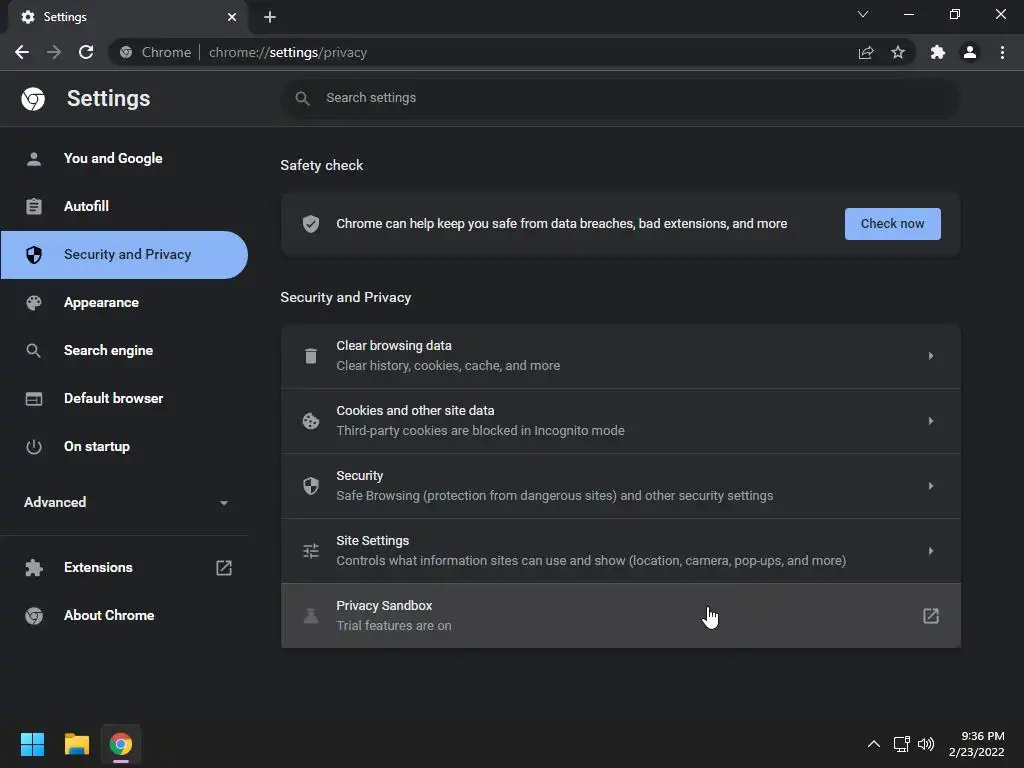Open Extensions link in sidebar

(124, 568)
